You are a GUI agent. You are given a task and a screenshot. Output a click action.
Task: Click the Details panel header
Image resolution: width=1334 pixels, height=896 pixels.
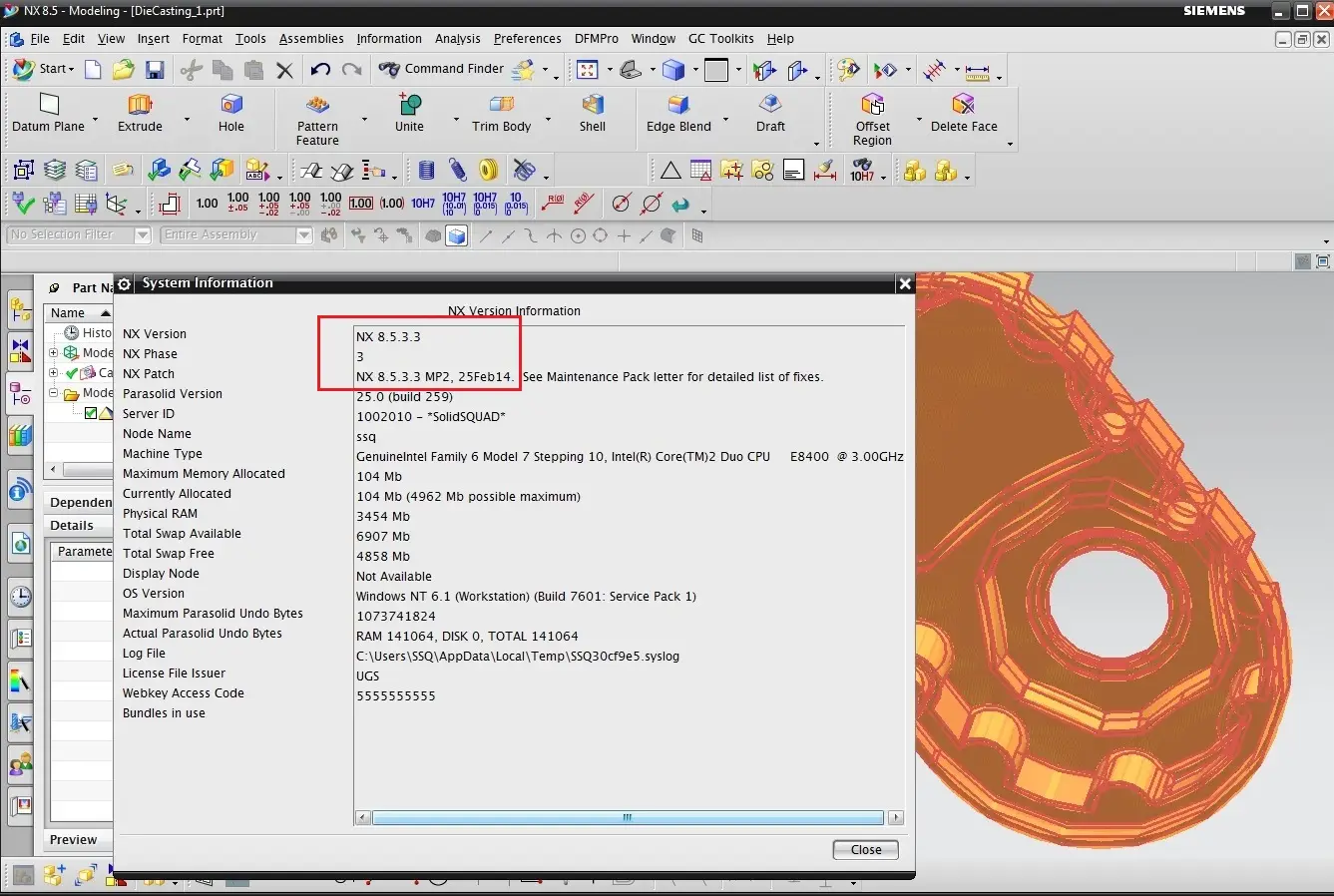80,526
